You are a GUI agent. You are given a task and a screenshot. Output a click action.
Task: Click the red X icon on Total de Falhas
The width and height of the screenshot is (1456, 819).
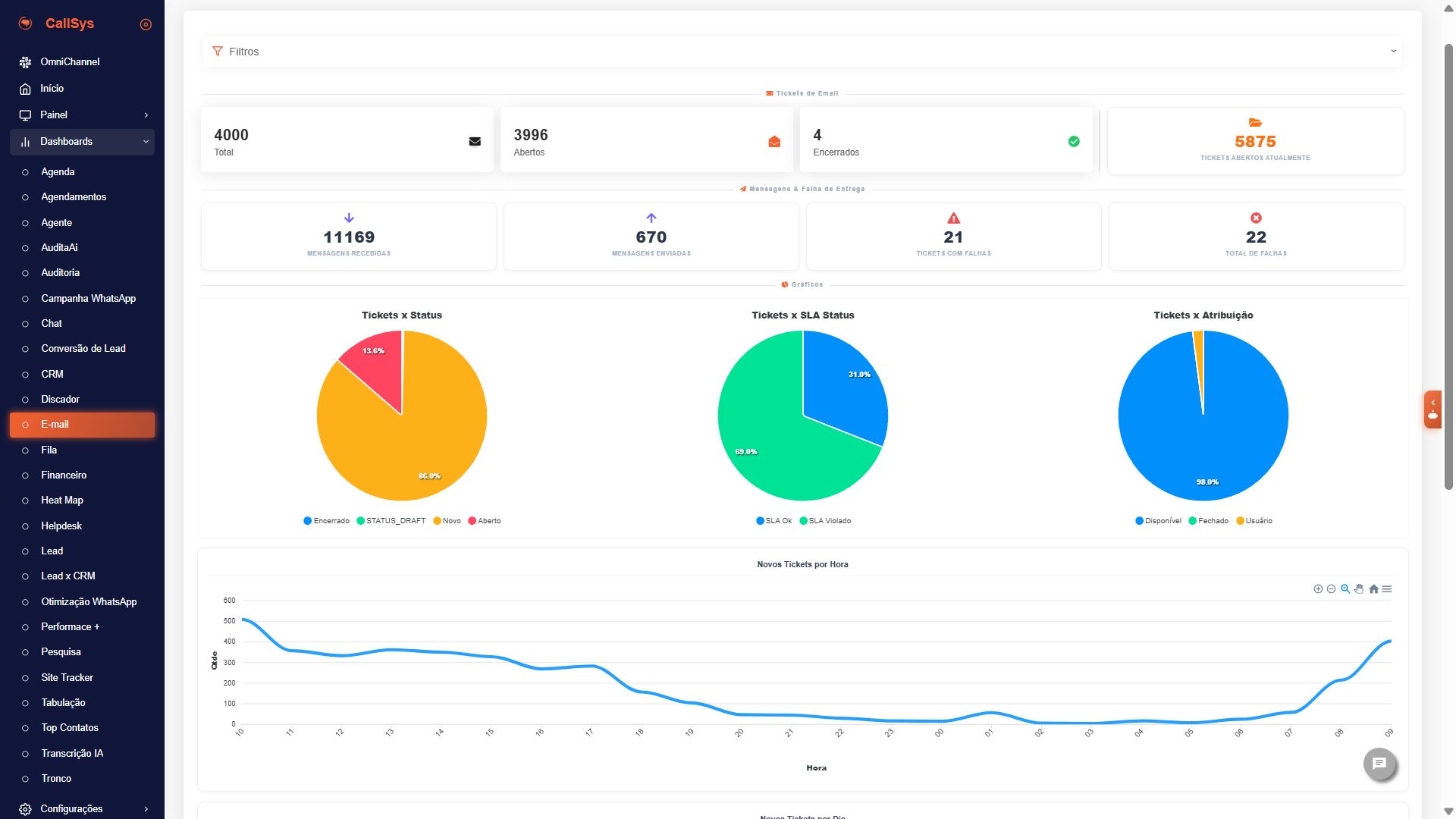(1256, 218)
